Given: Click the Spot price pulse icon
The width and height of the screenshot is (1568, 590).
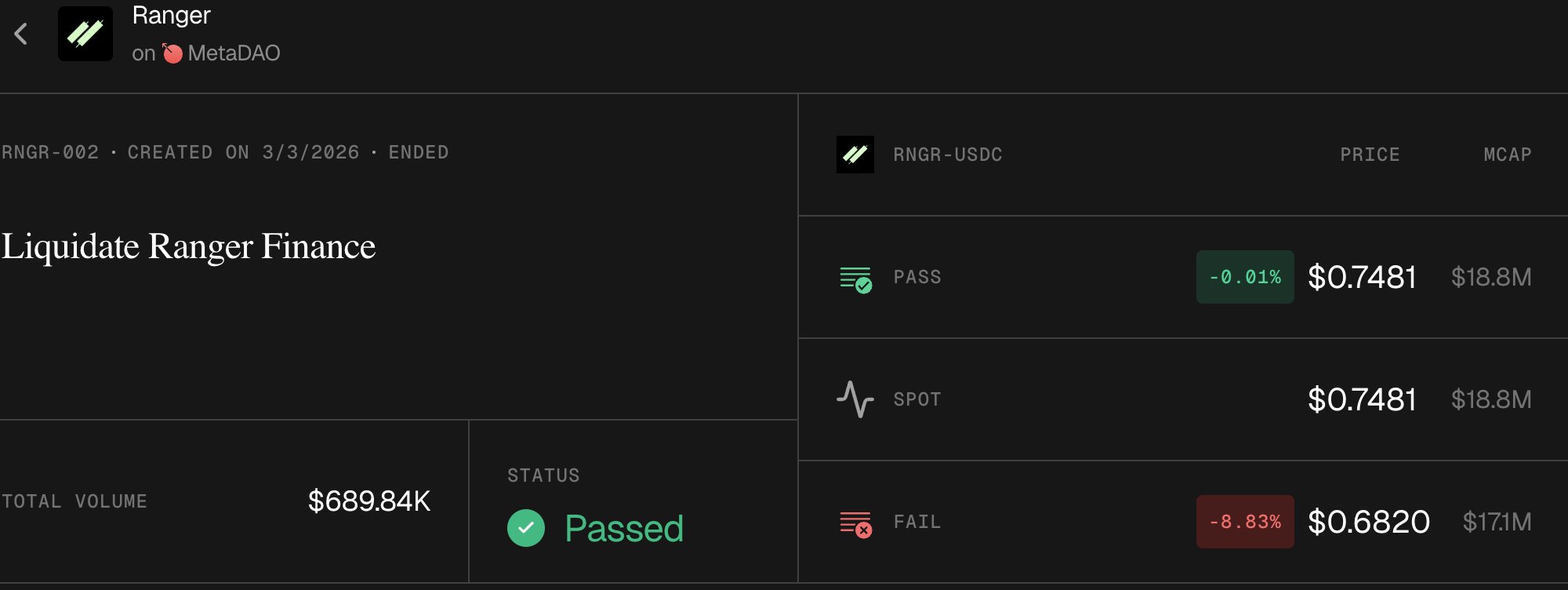Looking at the screenshot, I should tap(855, 399).
